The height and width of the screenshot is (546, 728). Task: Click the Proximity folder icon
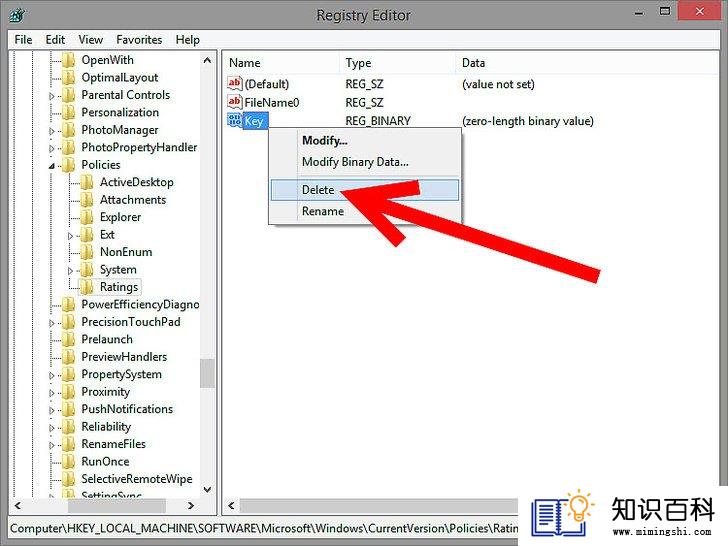69,392
